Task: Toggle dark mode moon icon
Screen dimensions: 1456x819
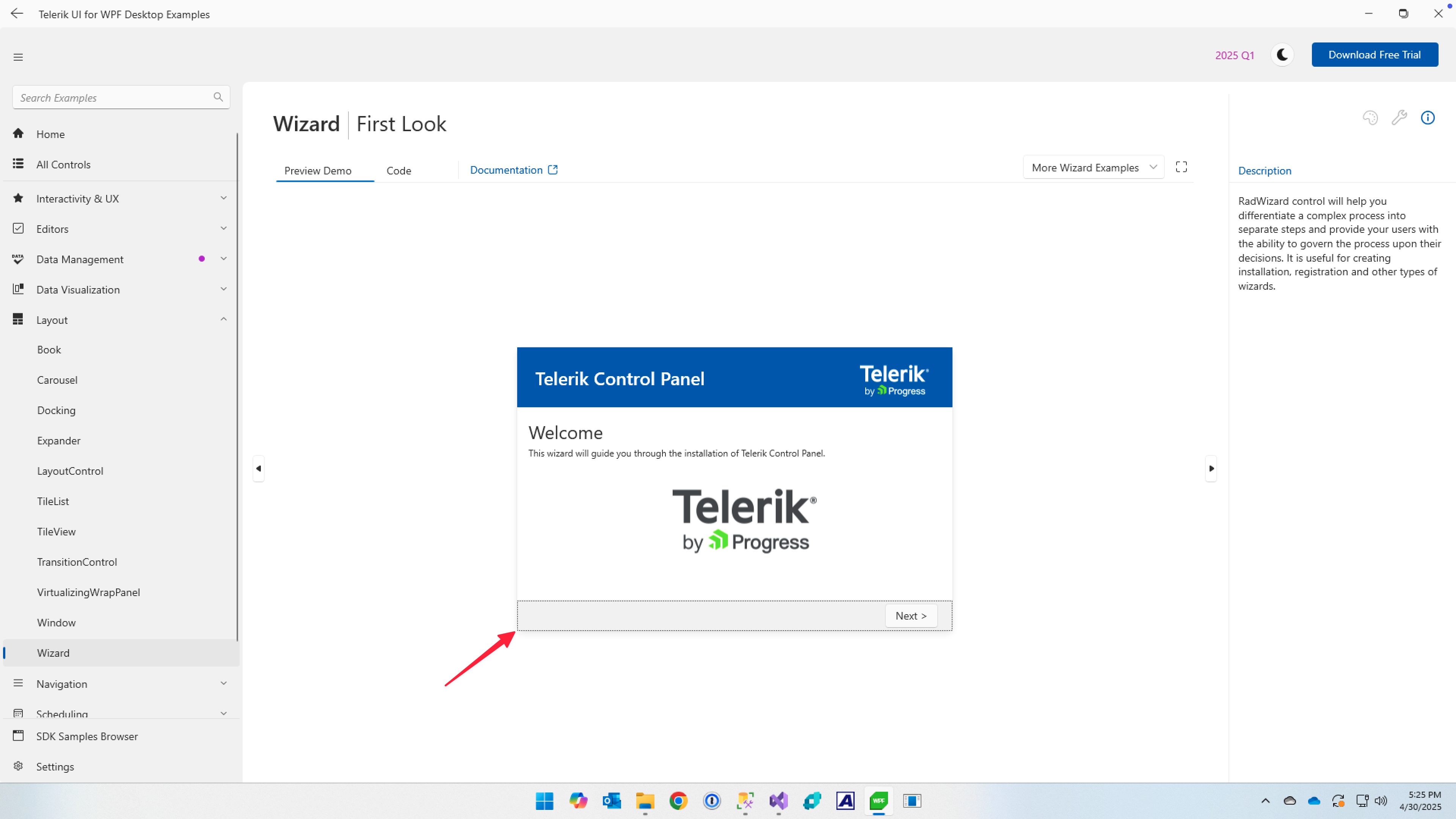Action: tap(1282, 55)
